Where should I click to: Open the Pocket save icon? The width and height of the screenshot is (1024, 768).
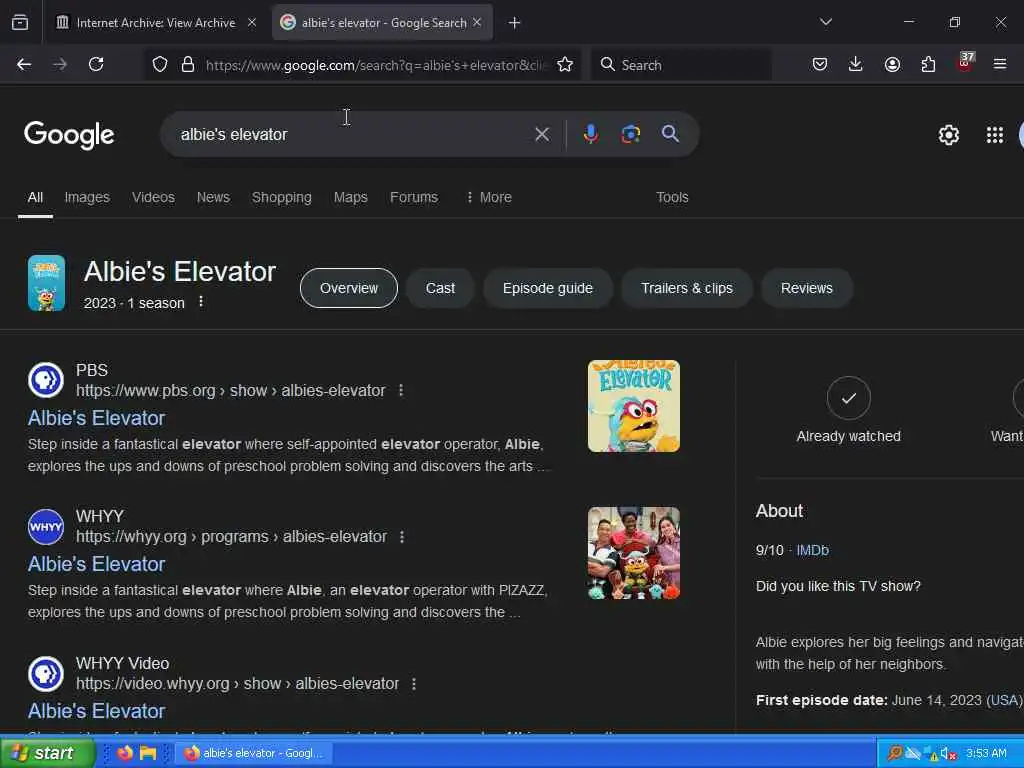point(820,64)
